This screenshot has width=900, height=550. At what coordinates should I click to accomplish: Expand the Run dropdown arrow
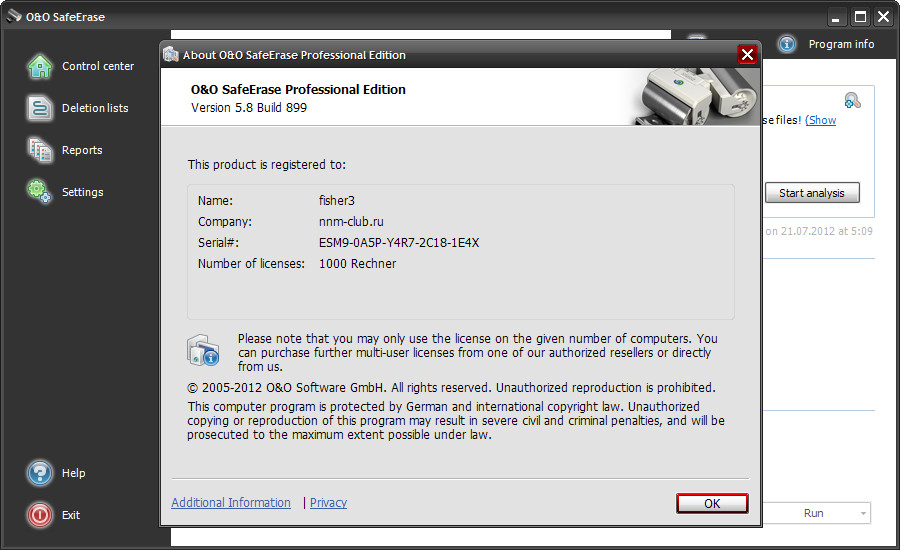[862, 514]
